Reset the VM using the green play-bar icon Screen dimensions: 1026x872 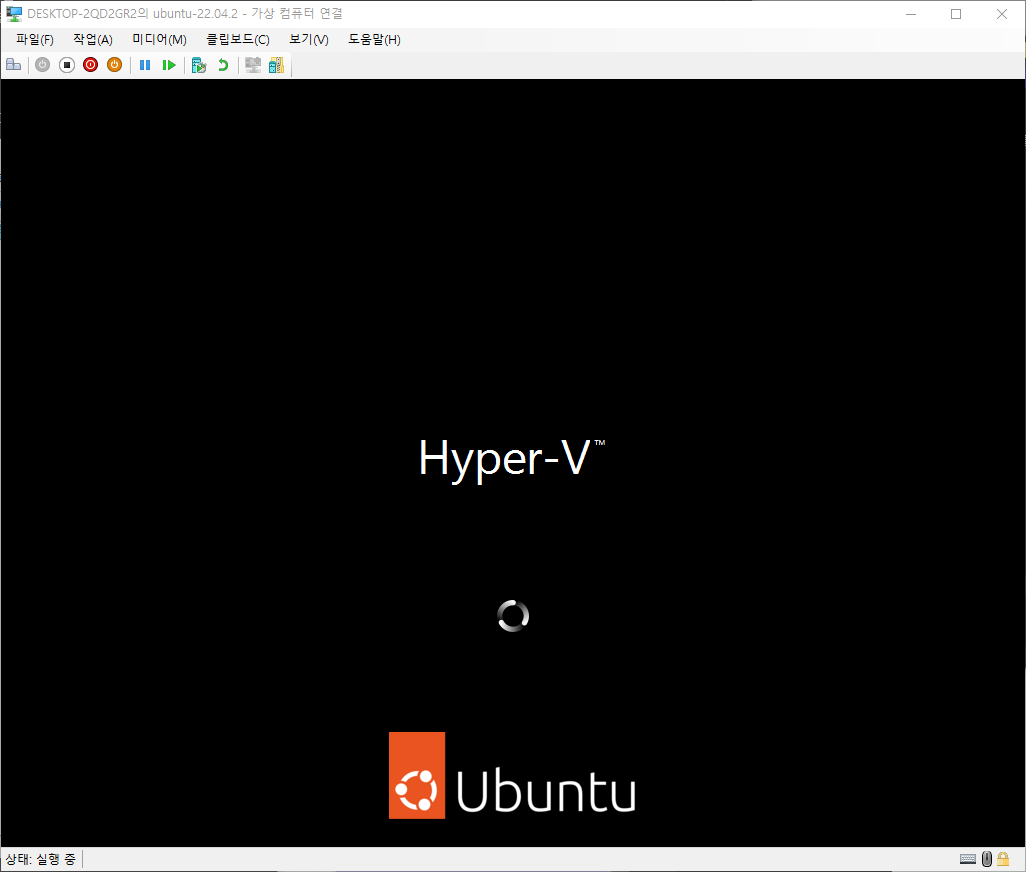pos(169,65)
